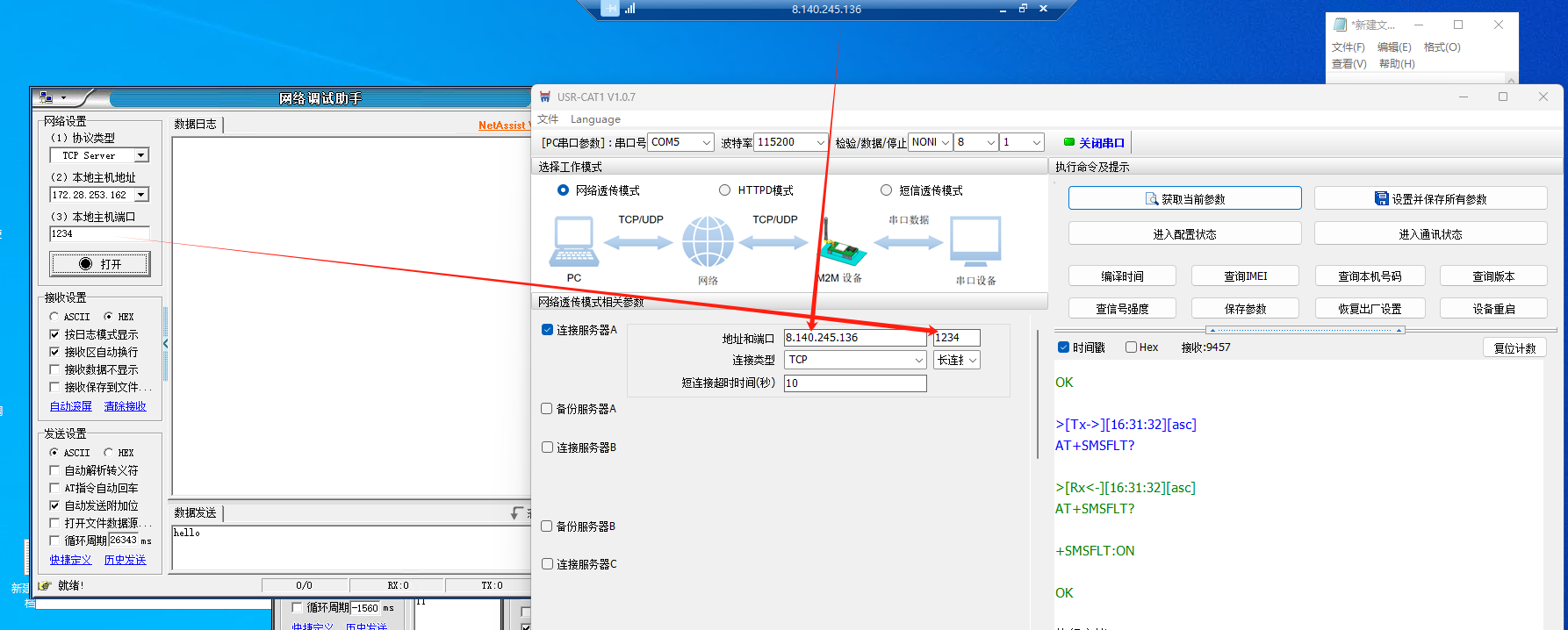Open 文件(F) menu in Notepad

click(x=1349, y=47)
